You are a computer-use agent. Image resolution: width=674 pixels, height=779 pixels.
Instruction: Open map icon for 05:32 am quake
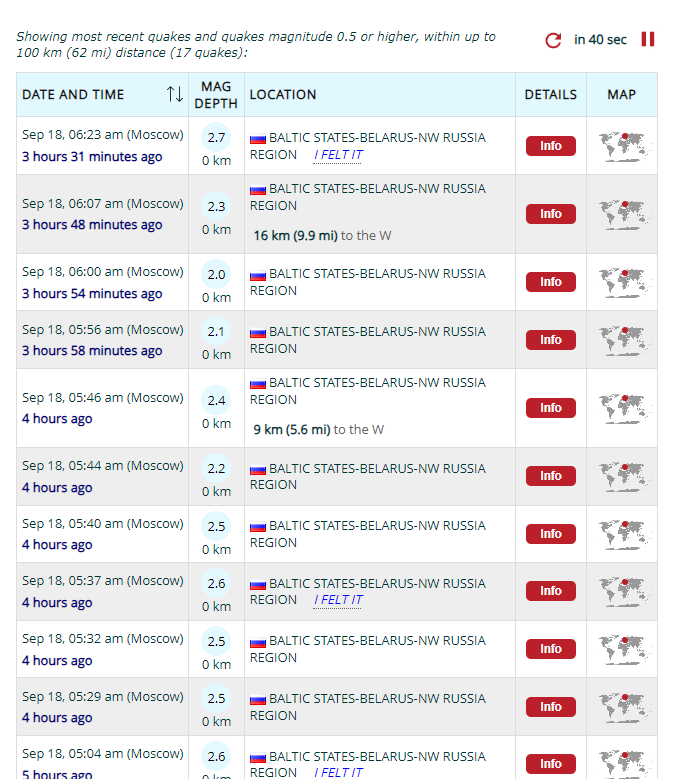tap(621, 649)
